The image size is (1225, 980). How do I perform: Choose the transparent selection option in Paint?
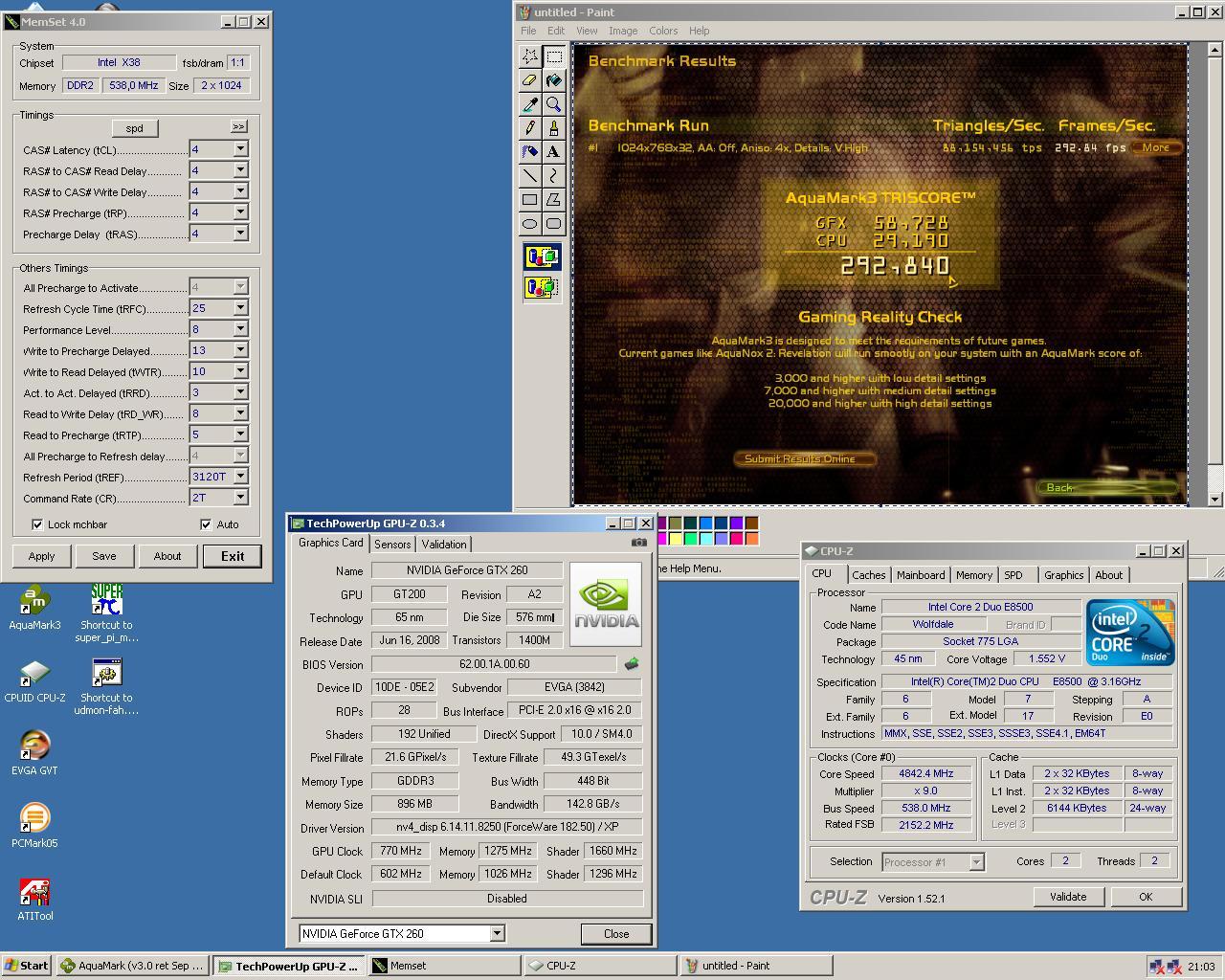click(542, 287)
